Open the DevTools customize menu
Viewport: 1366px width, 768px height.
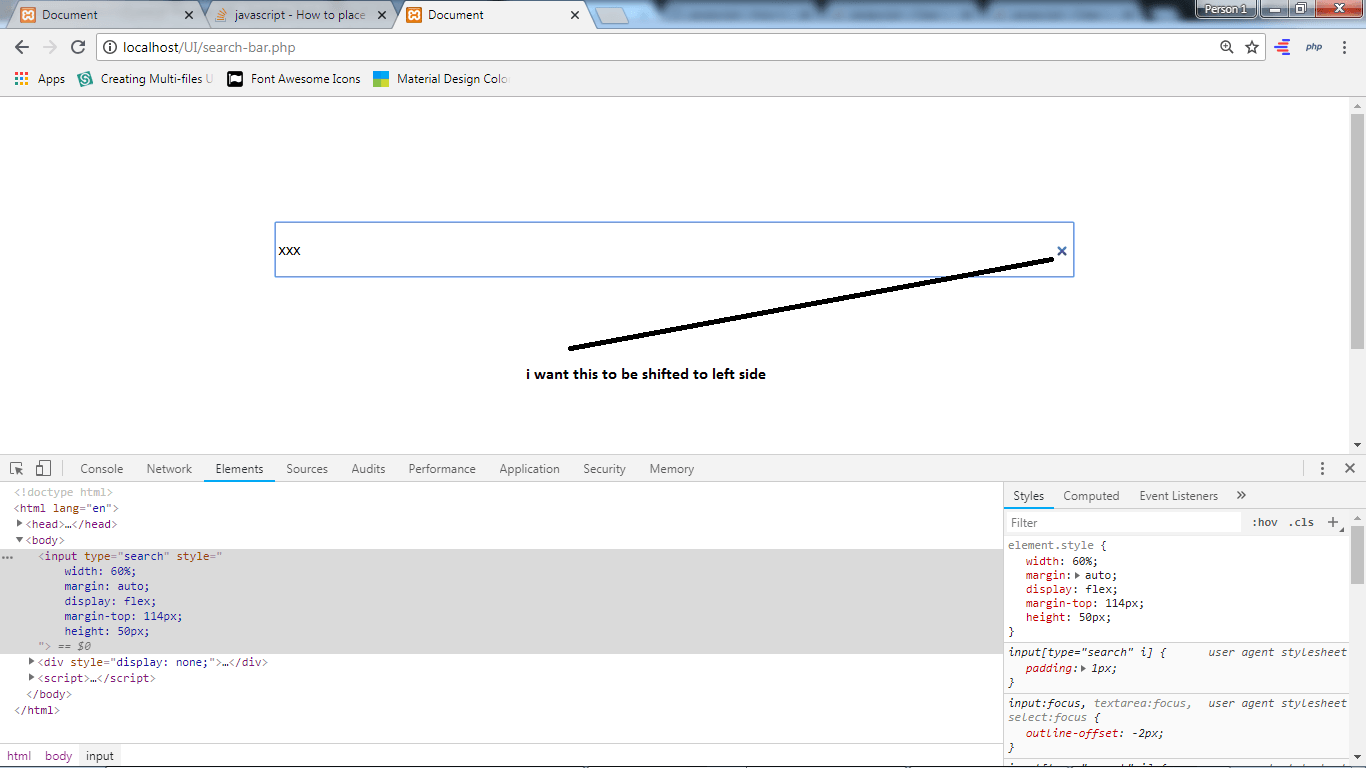pyautogui.click(x=1322, y=468)
